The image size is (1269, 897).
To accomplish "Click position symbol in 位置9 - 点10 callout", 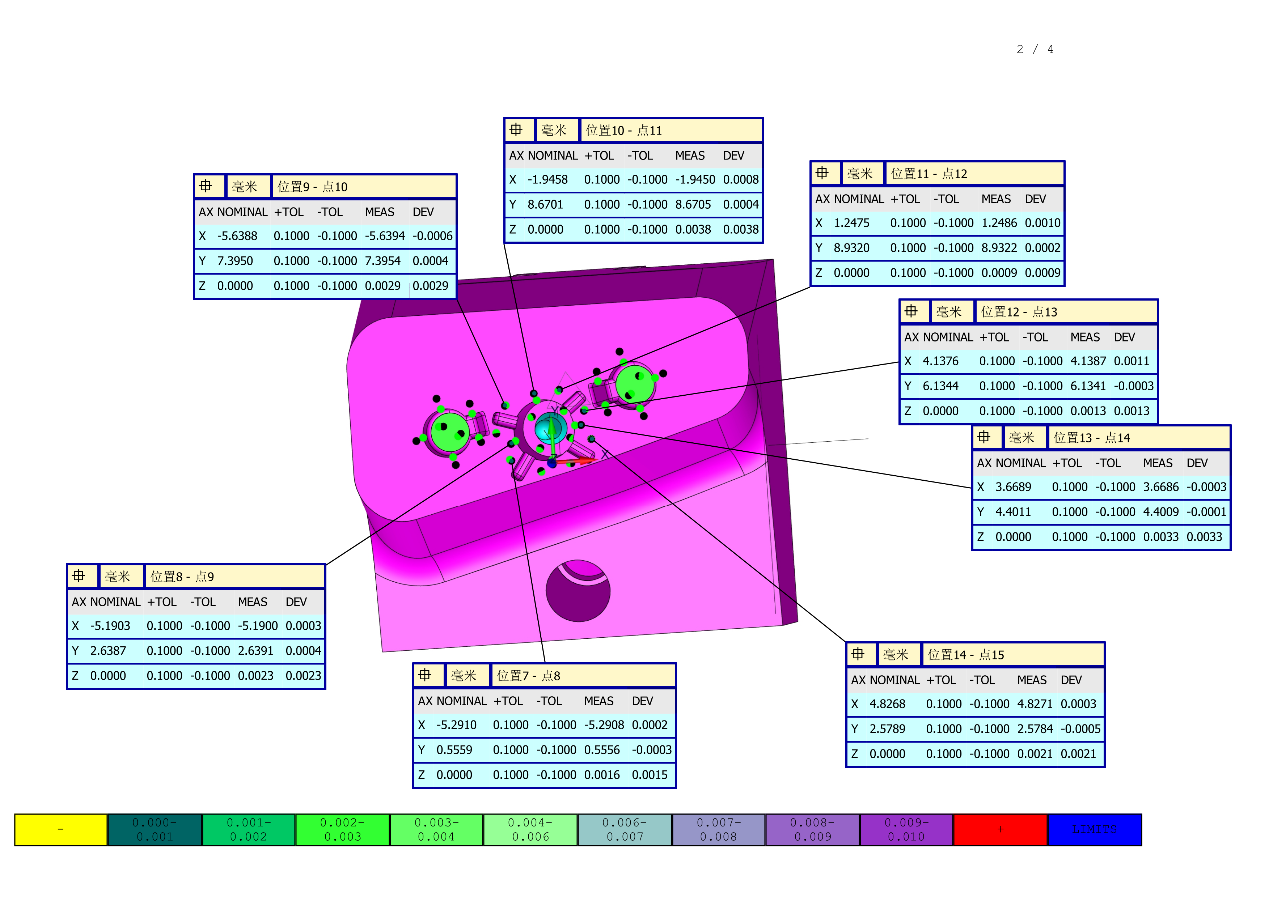I will 208,186.
